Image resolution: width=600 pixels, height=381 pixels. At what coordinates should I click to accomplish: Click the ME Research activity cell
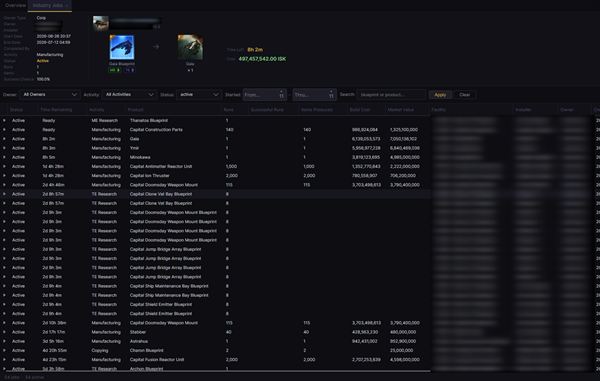coord(105,120)
